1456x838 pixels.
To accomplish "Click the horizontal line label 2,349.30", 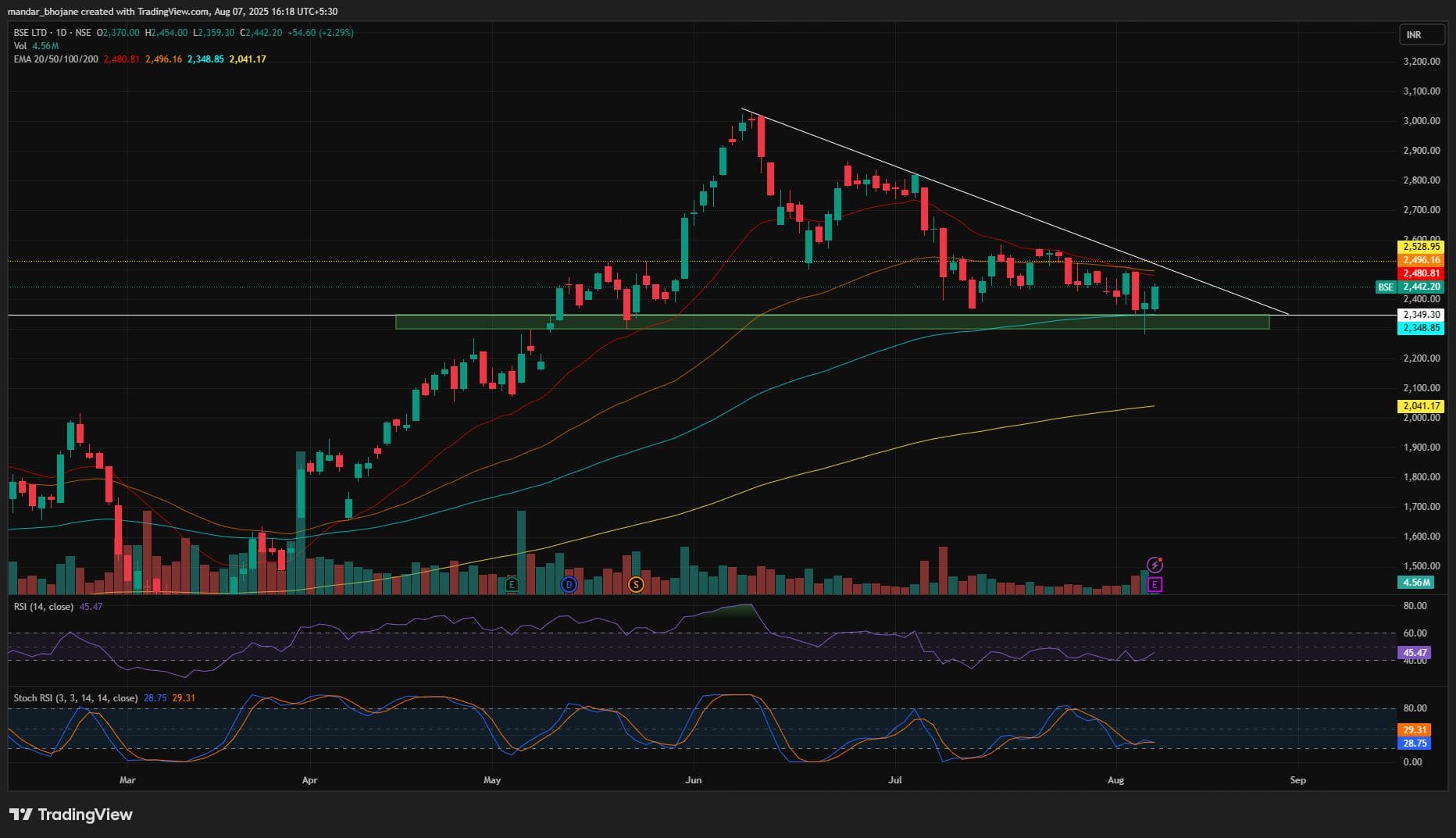I will pos(1421,315).
